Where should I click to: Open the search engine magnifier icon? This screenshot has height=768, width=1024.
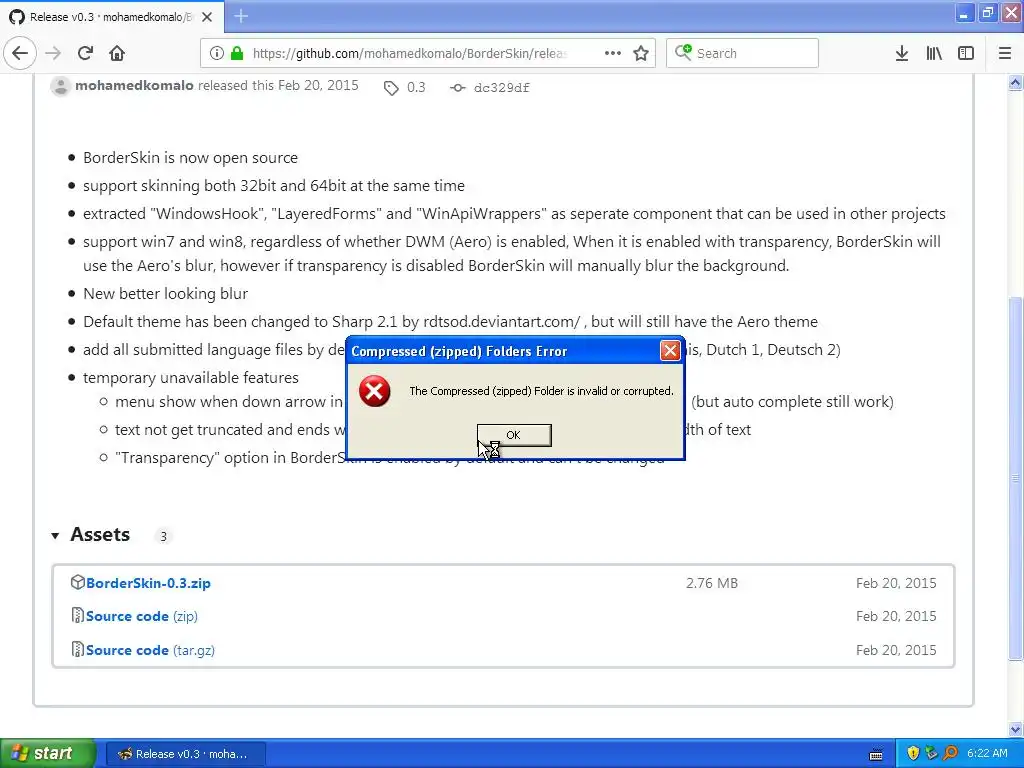[x=683, y=52]
